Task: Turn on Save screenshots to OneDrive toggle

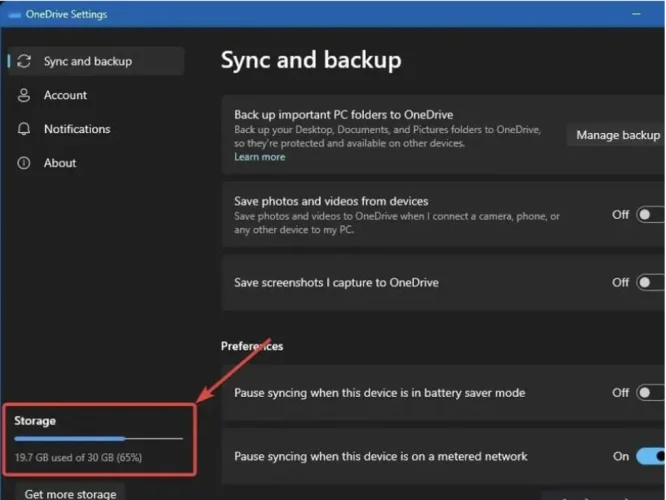Action: [x=650, y=283]
